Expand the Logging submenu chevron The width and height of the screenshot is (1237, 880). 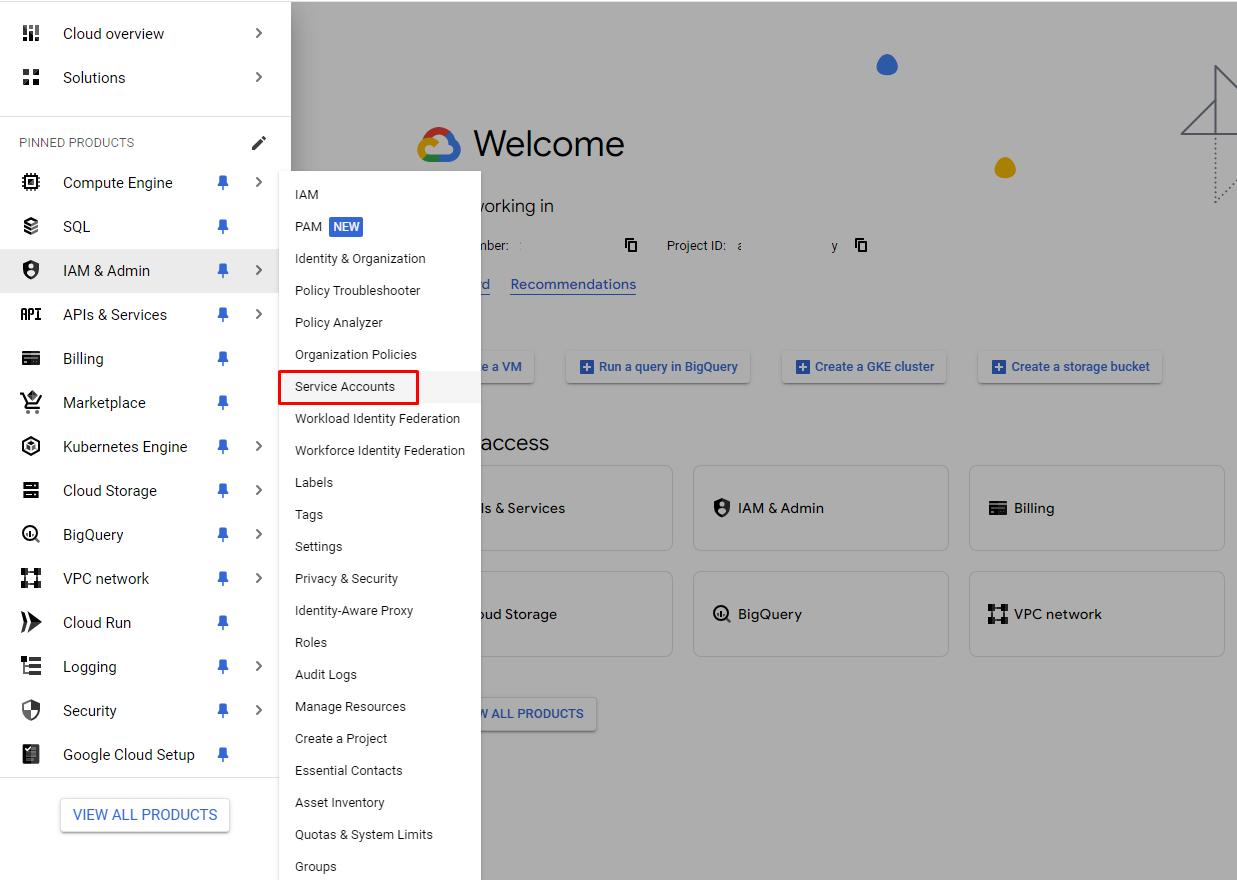[x=259, y=666]
